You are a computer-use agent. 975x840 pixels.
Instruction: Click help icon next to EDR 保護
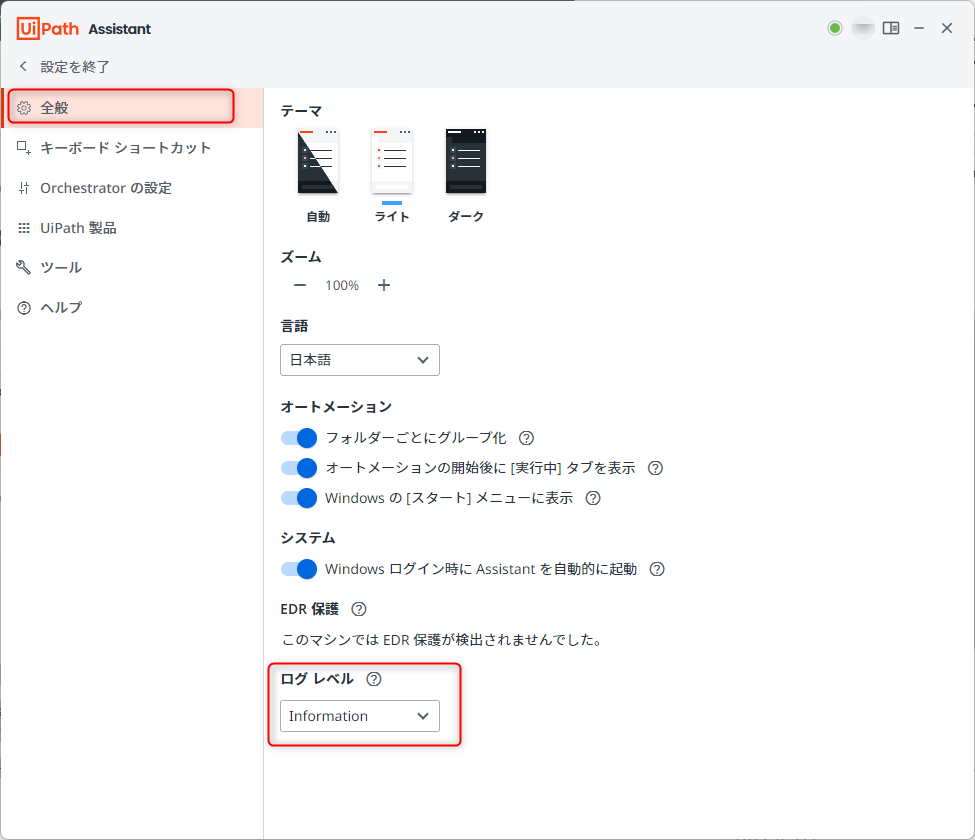click(359, 609)
